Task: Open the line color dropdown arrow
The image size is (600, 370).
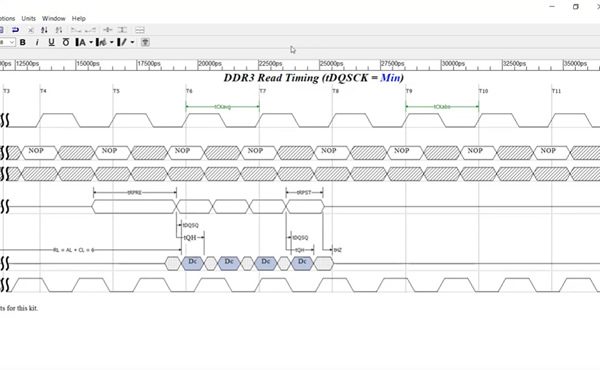Action: point(132,42)
